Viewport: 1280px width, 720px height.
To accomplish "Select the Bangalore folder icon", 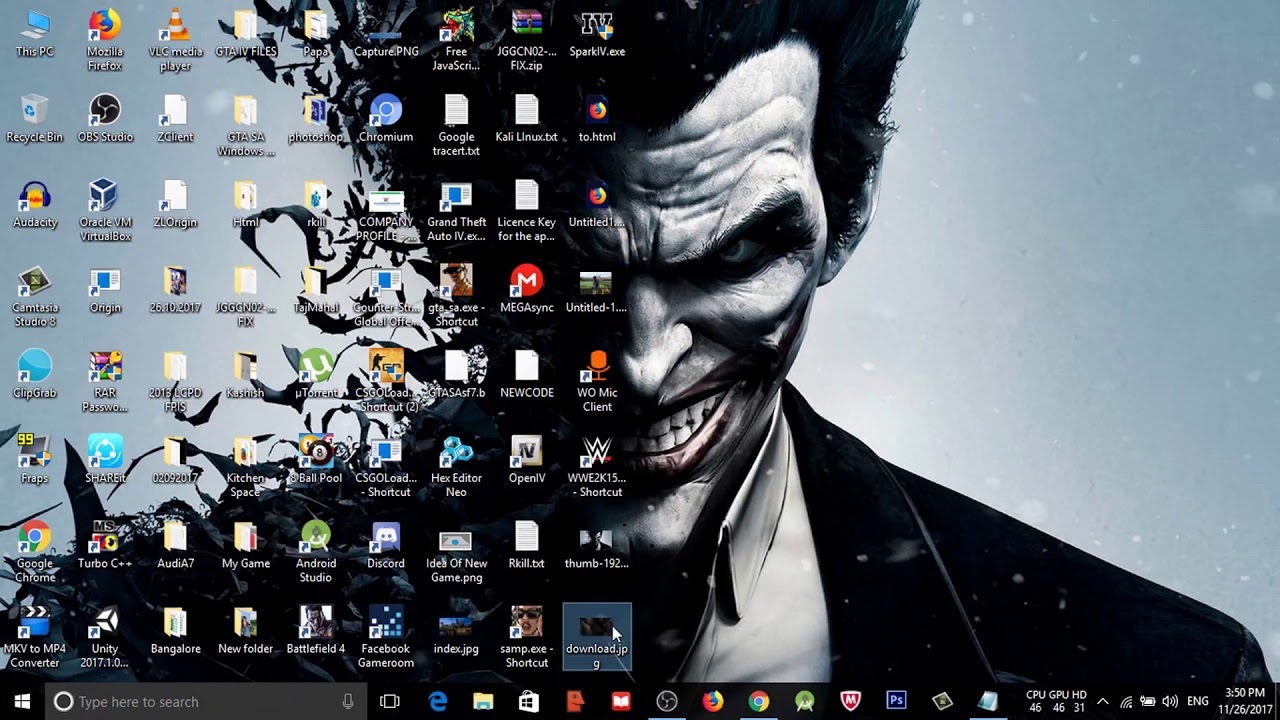I will [175, 631].
